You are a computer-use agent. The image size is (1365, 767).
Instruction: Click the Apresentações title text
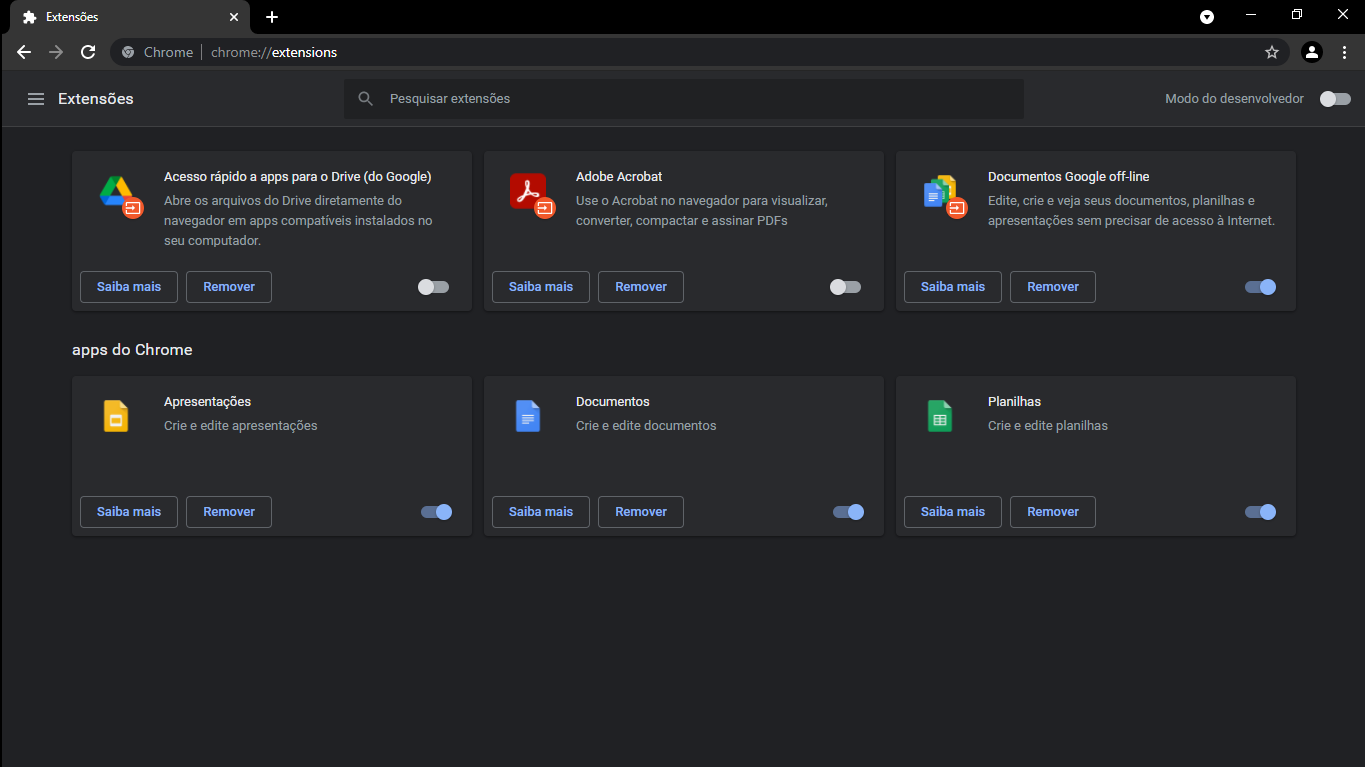click(x=207, y=402)
